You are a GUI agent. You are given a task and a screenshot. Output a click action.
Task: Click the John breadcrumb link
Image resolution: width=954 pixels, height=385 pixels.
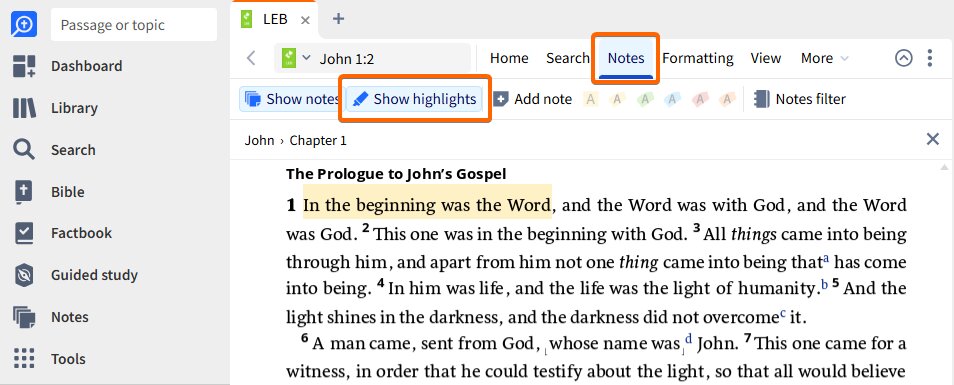259,140
